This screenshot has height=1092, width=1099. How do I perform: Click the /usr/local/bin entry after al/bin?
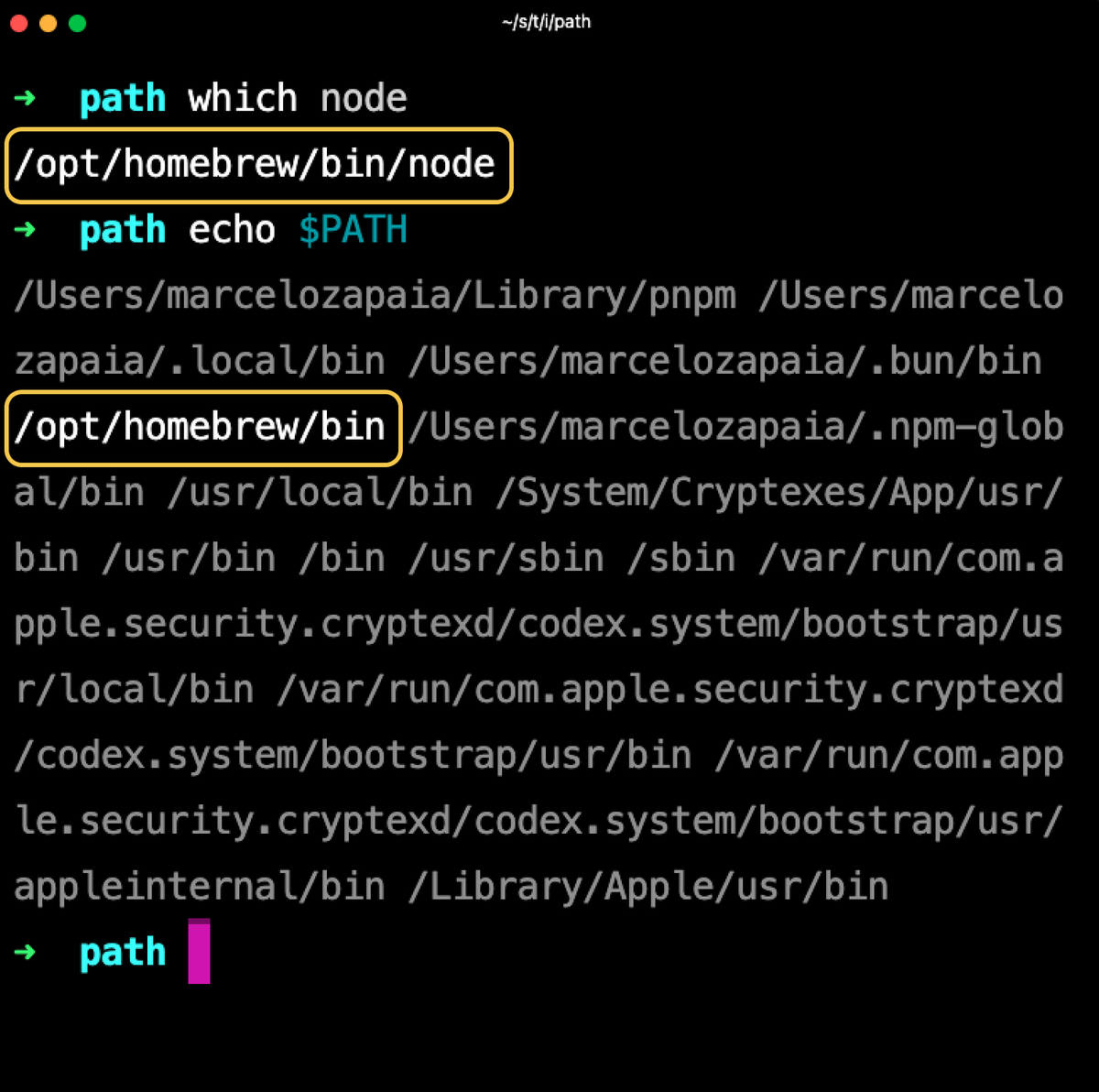click(x=321, y=493)
